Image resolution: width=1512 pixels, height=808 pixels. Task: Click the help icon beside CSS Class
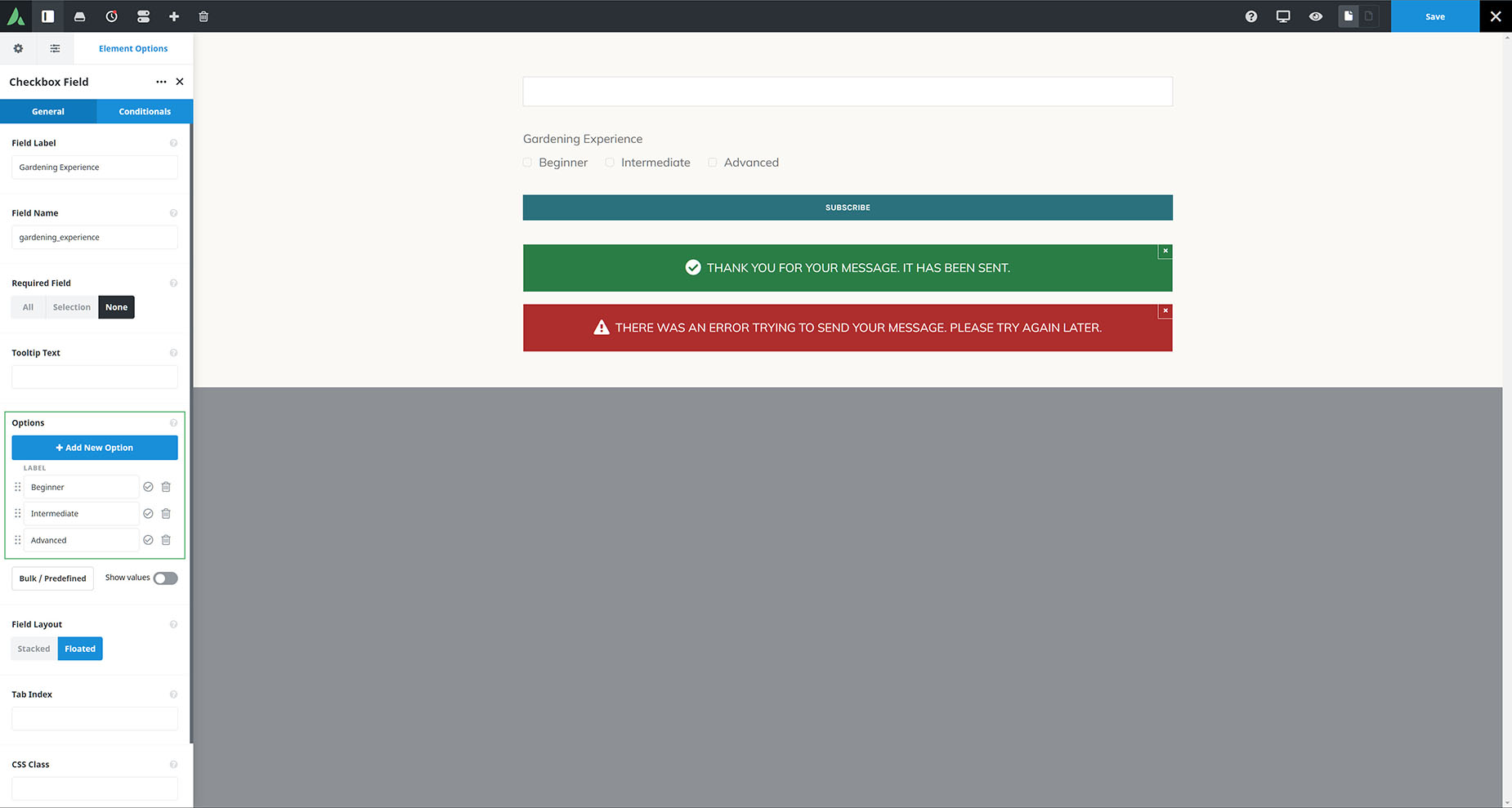173,765
